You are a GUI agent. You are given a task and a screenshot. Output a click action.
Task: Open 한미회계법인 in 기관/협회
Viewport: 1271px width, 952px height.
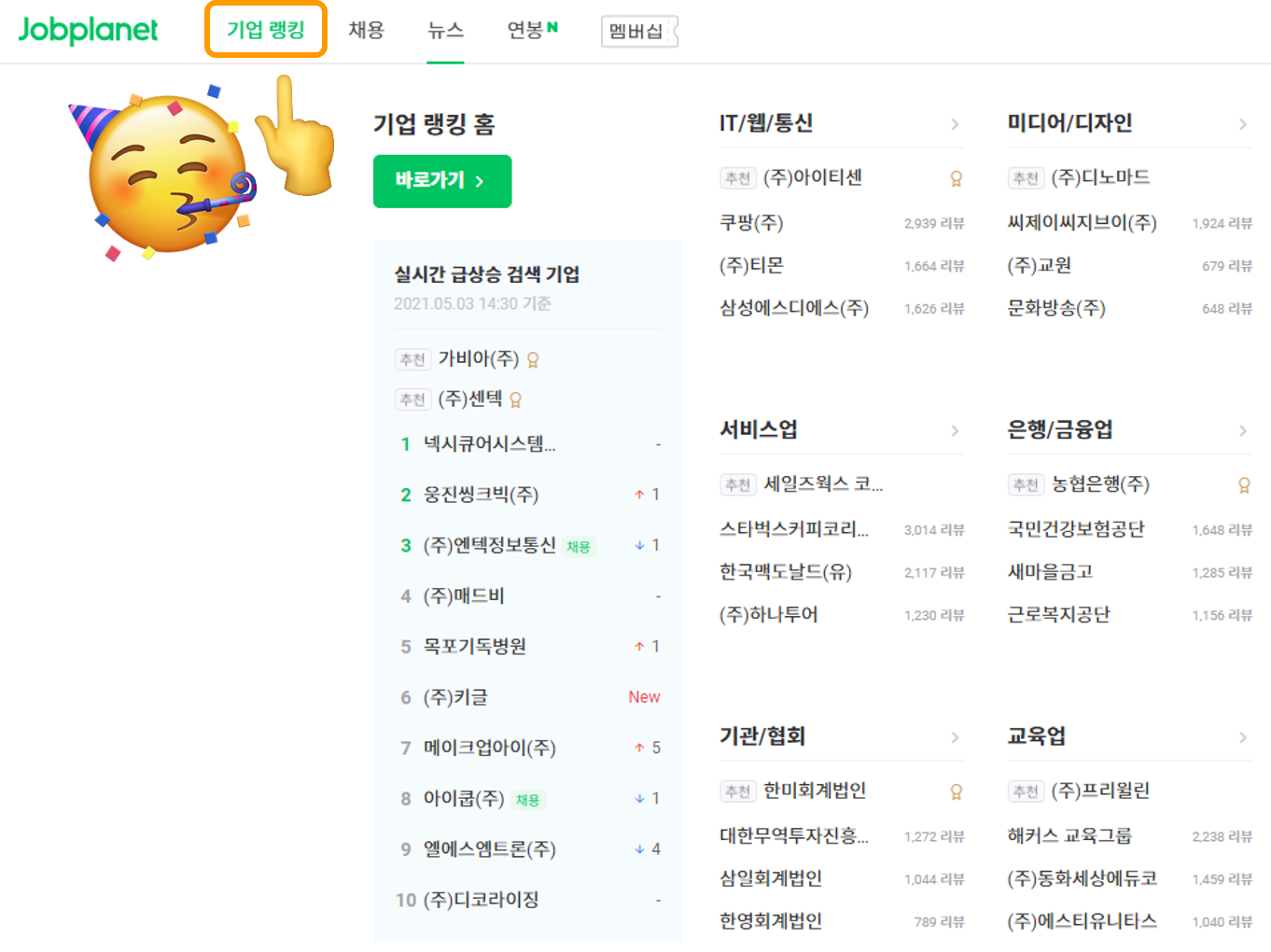pos(815,791)
